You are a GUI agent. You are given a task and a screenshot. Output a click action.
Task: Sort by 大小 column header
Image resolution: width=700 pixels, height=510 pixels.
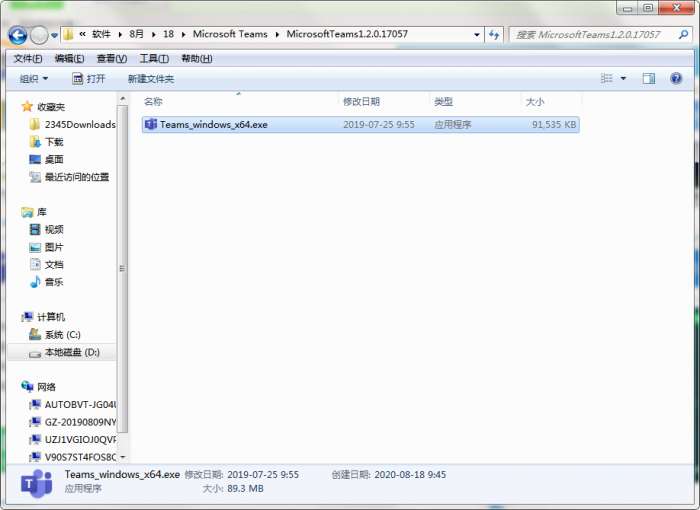click(535, 102)
